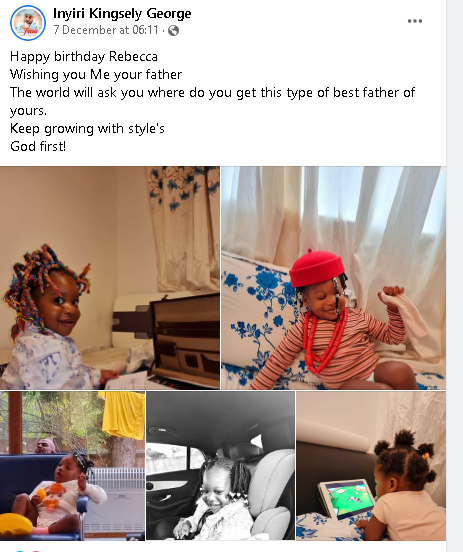
Task: Click the Keep growing with style's line
Action: point(87,128)
